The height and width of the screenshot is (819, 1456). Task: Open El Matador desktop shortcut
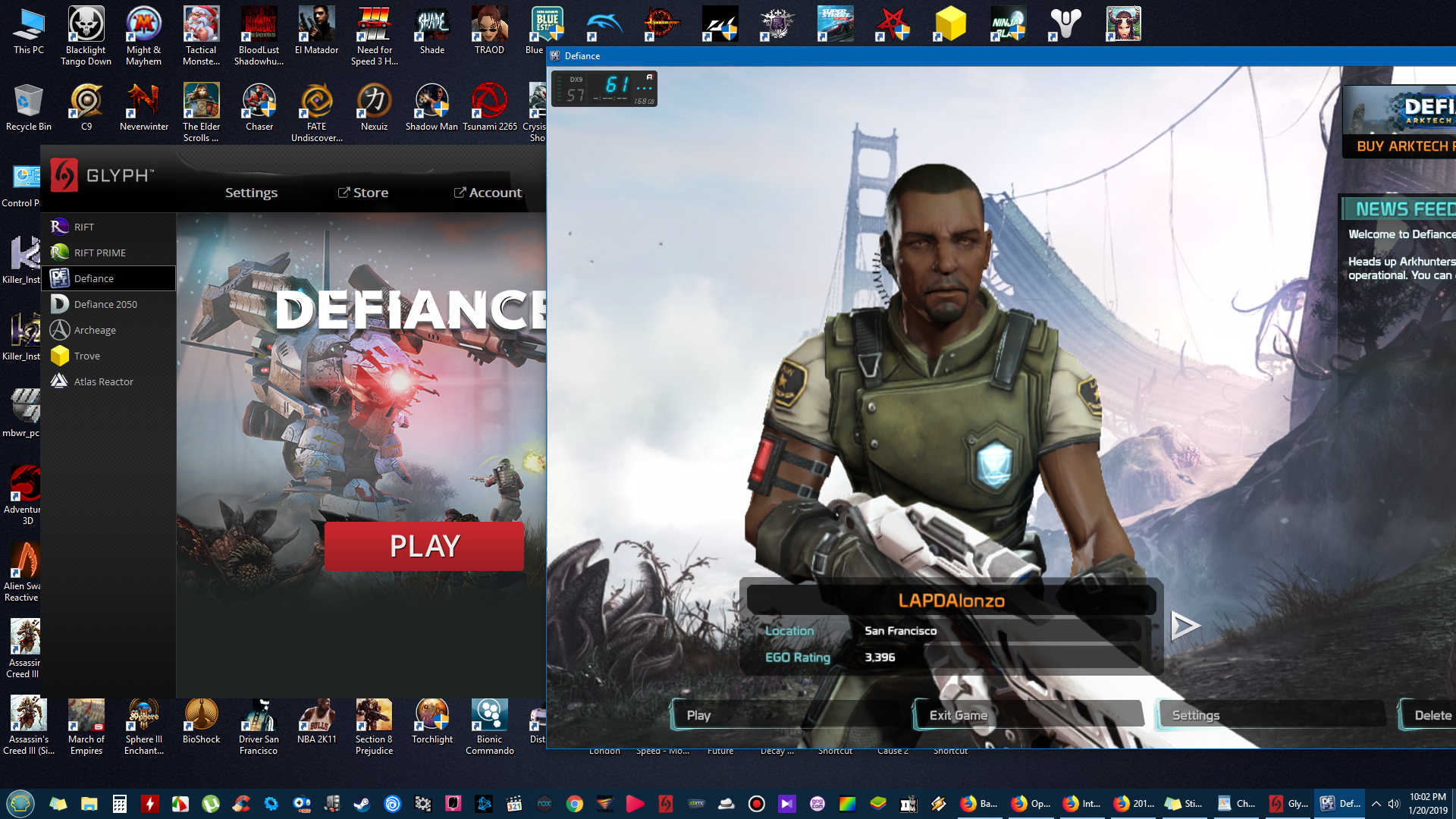point(316,31)
